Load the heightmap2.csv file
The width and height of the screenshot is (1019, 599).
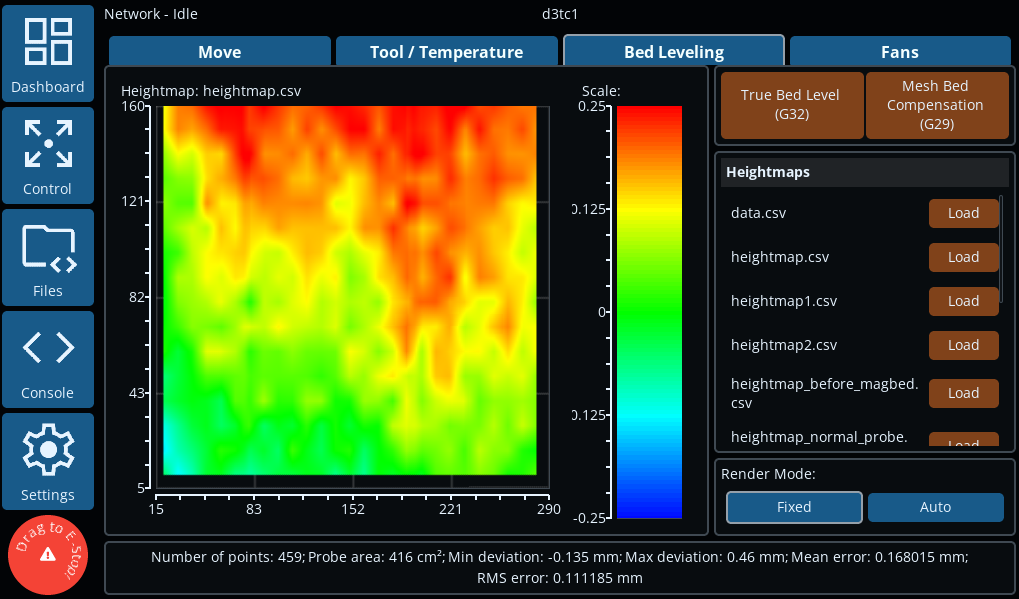tap(963, 345)
